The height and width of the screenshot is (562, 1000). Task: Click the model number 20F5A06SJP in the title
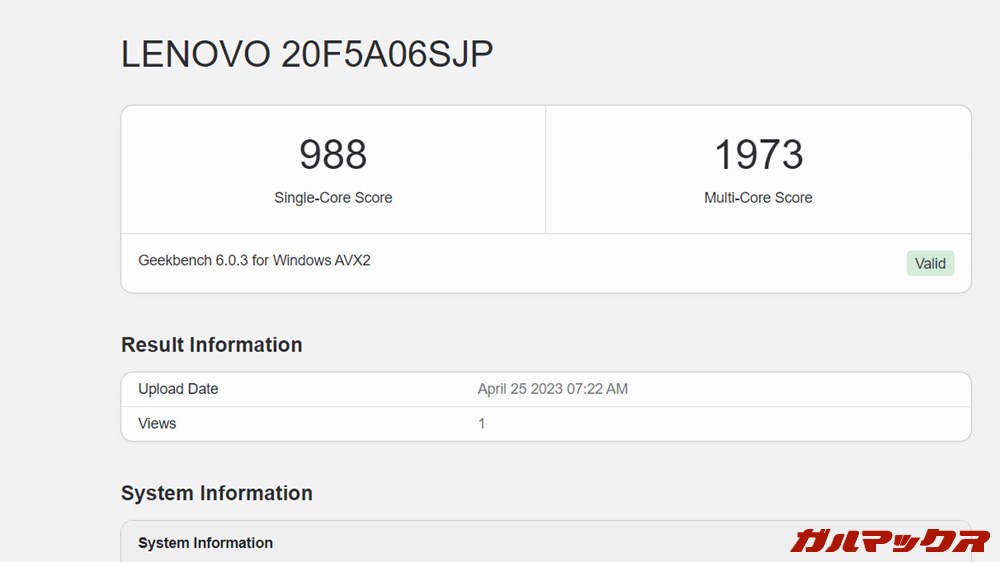click(387, 54)
